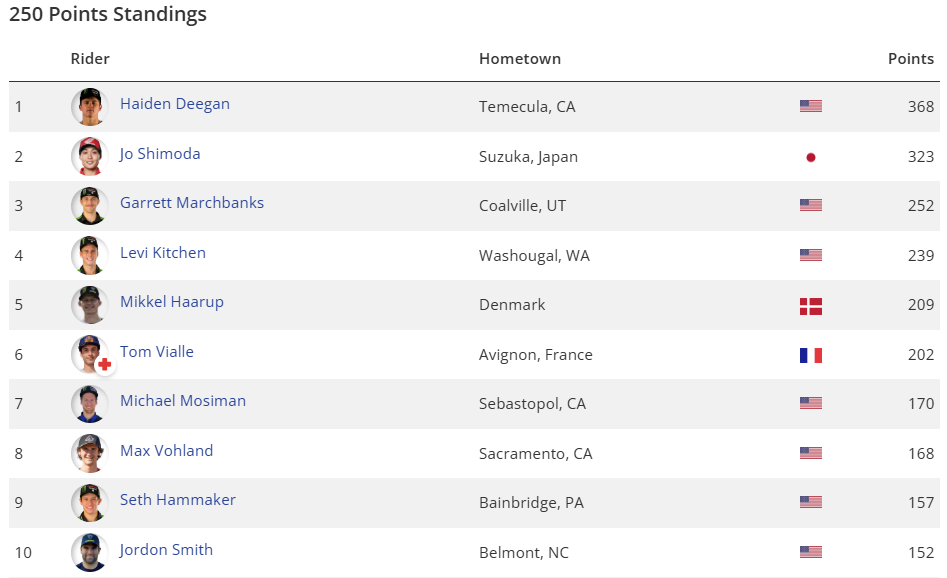Screen dimensions: 947x578
Task: Open Mikkel Haarup's profile link
Action: [172, 302]
